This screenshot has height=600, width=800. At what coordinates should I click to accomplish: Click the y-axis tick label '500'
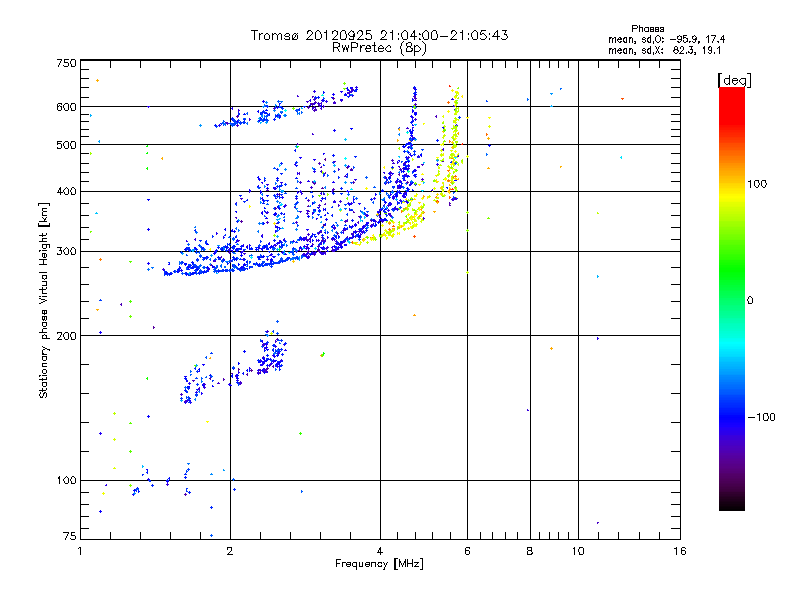tap(66, 145)
